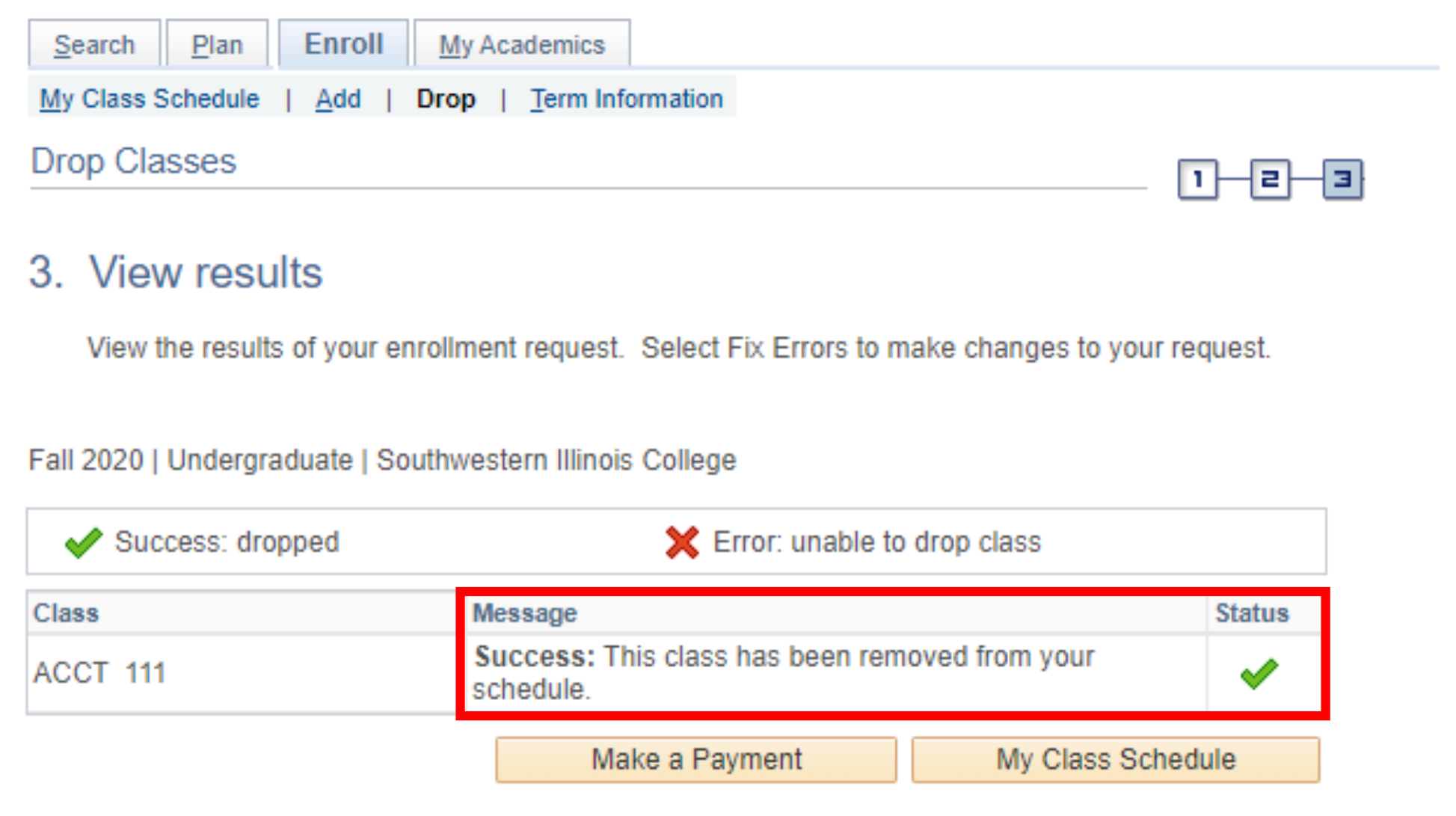Click the green checkmark next to Success: dropped

[82, 542]
